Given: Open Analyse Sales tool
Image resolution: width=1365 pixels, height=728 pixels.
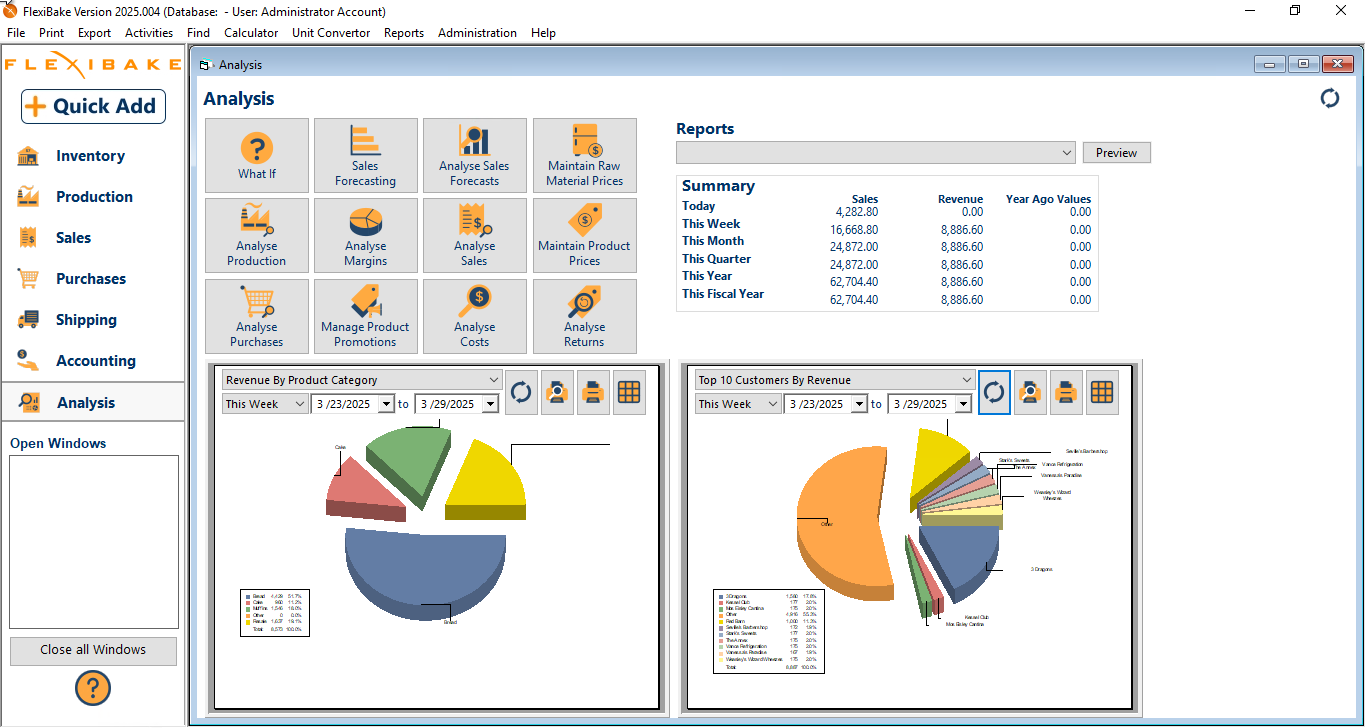Looking at the screenshot, I should pos(475,235).
